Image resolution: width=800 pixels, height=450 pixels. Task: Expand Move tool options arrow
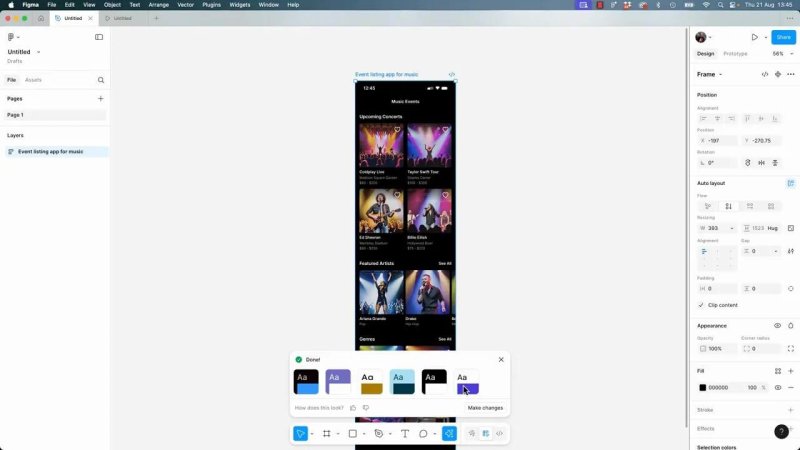coord(312,434)
